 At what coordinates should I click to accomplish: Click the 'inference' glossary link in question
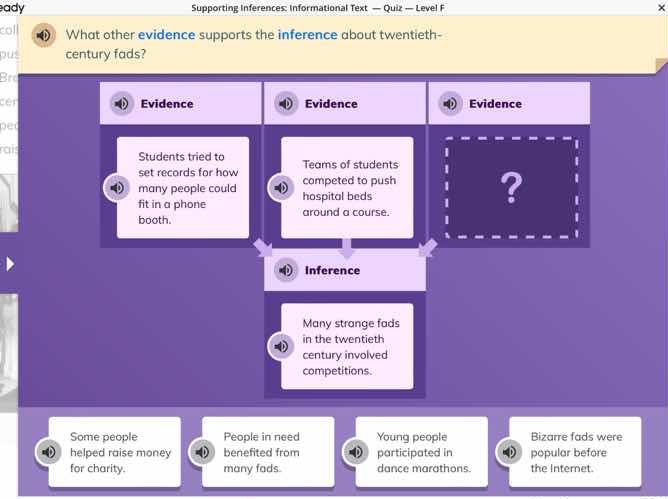click(308, 35)
